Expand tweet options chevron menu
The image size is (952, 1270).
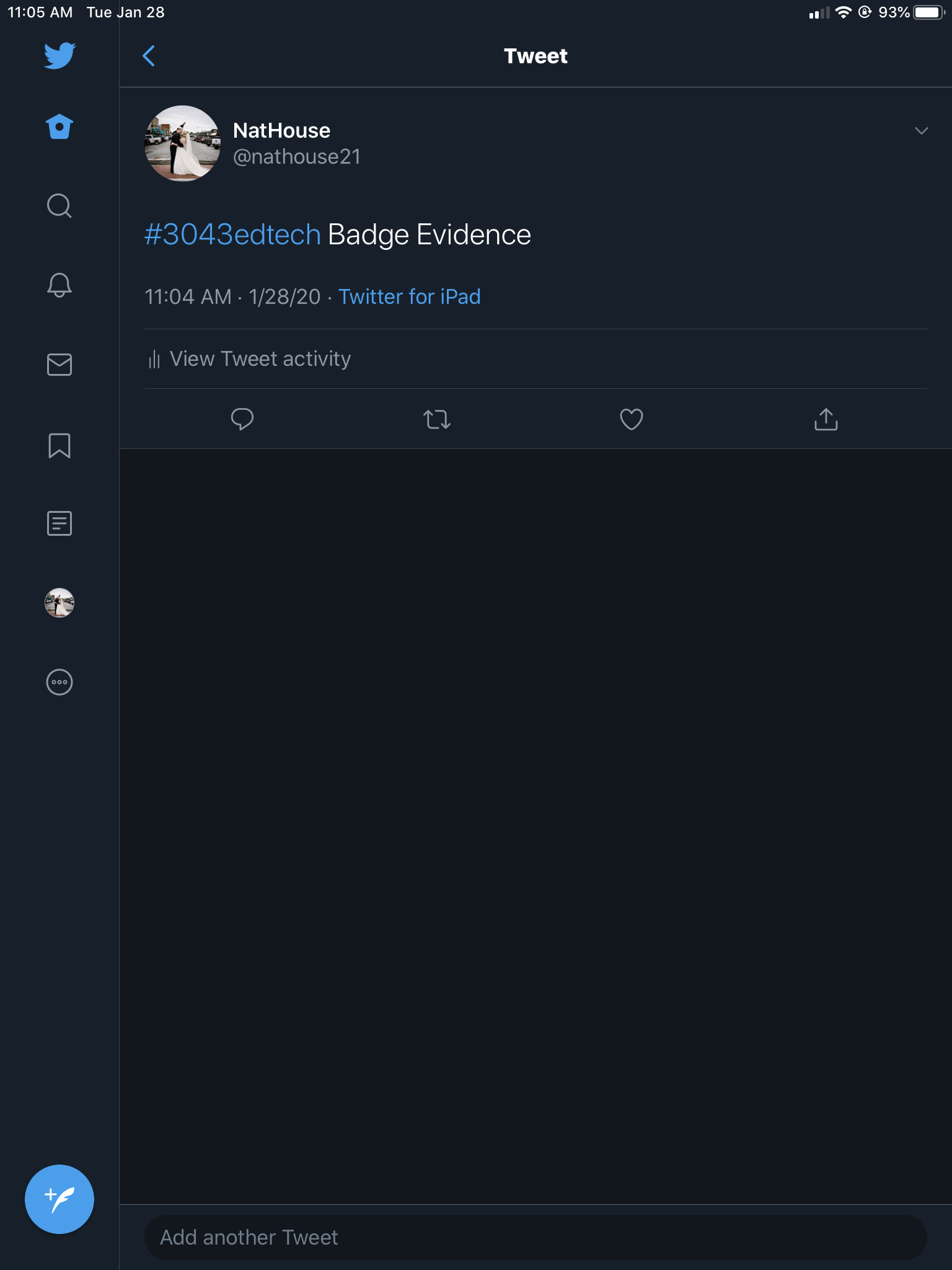coord(921,131)
